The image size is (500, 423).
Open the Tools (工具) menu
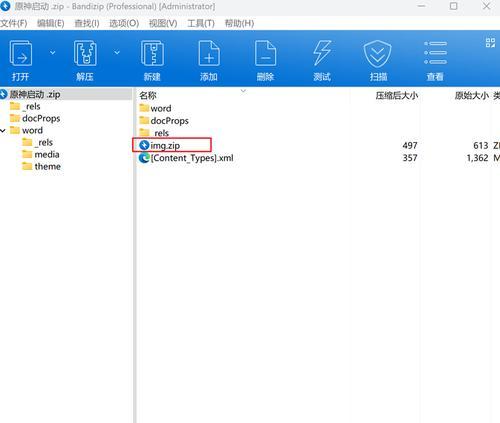tap(201, 23)
